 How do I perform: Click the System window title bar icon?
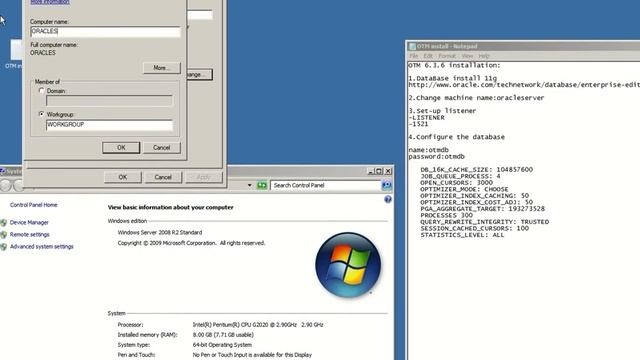click(x=2, y=171)
